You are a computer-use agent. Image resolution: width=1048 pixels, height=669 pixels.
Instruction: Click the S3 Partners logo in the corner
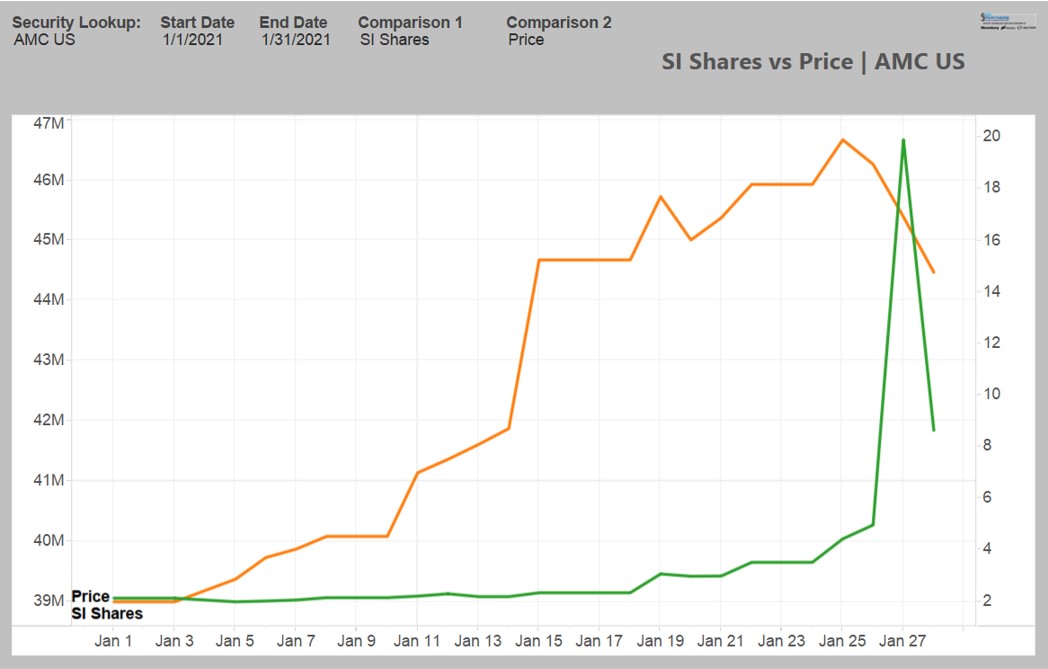point(1007,21)
